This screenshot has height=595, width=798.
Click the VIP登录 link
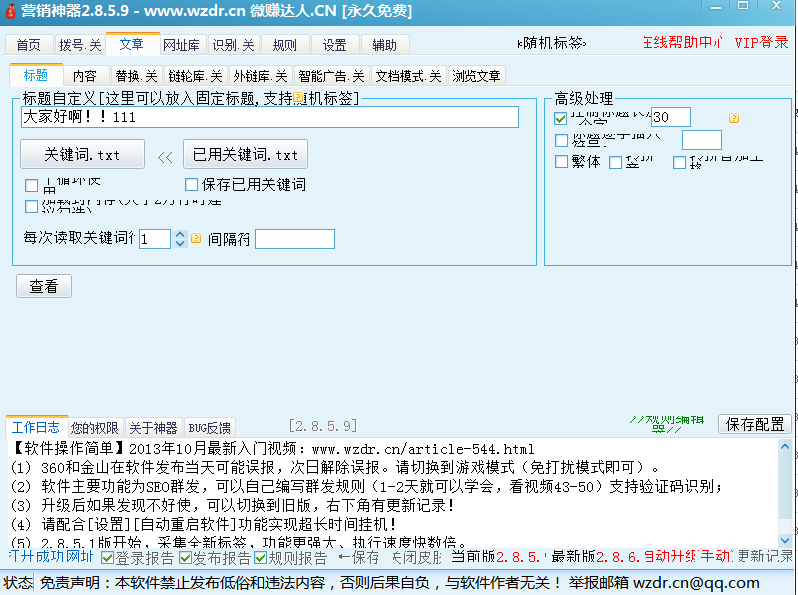pos(761,42)
